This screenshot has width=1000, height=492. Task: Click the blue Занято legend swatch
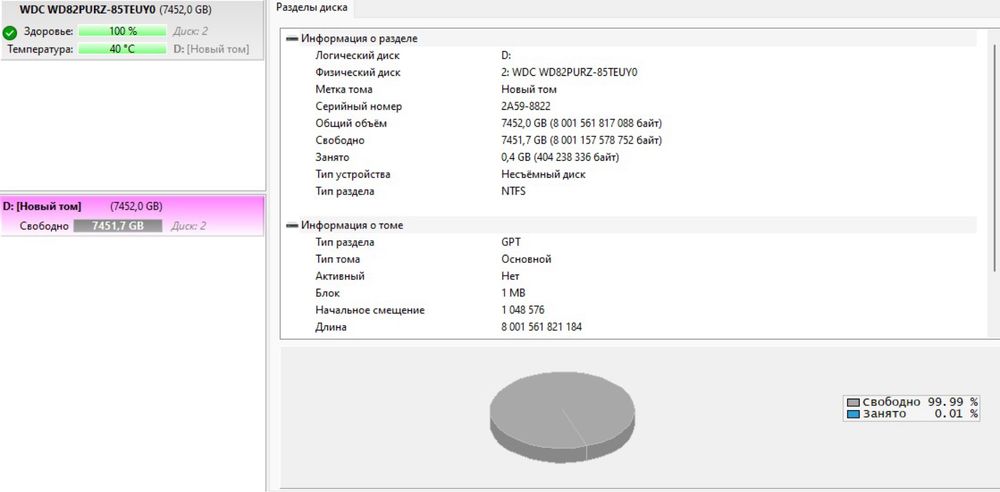coord(853,414)
